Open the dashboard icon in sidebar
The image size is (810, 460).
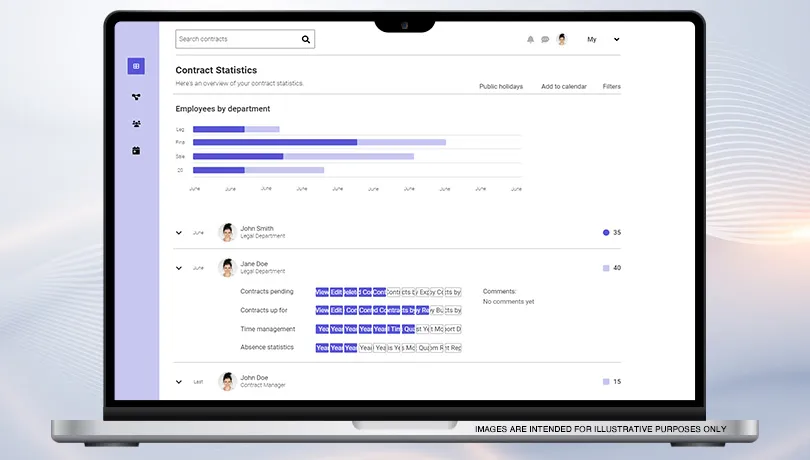pos(136,66)
